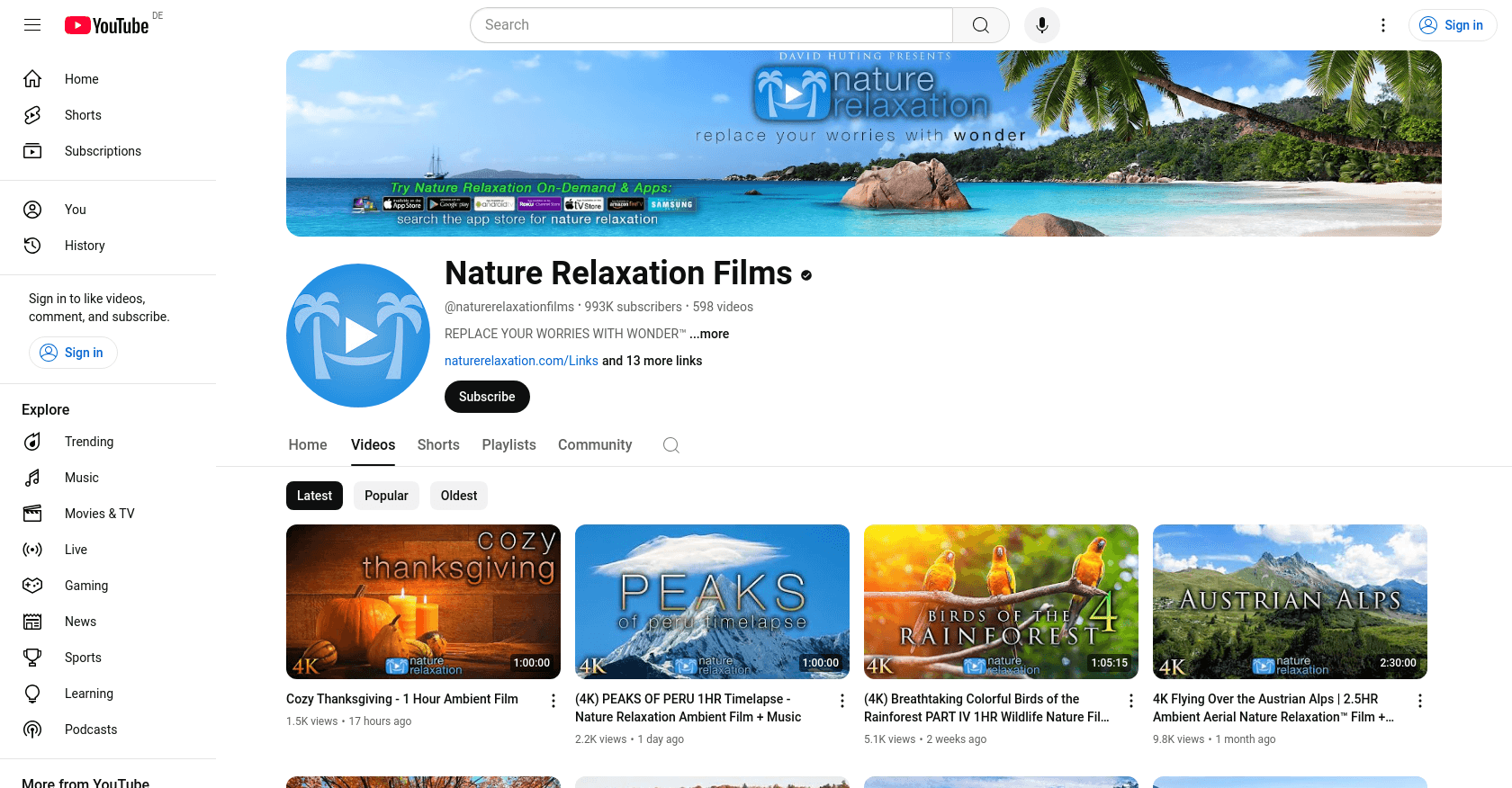Open the top-bar settings three-dot menu
Image resolution: width=1512 pixels, height=788 pixels.
coord(1383,25)
